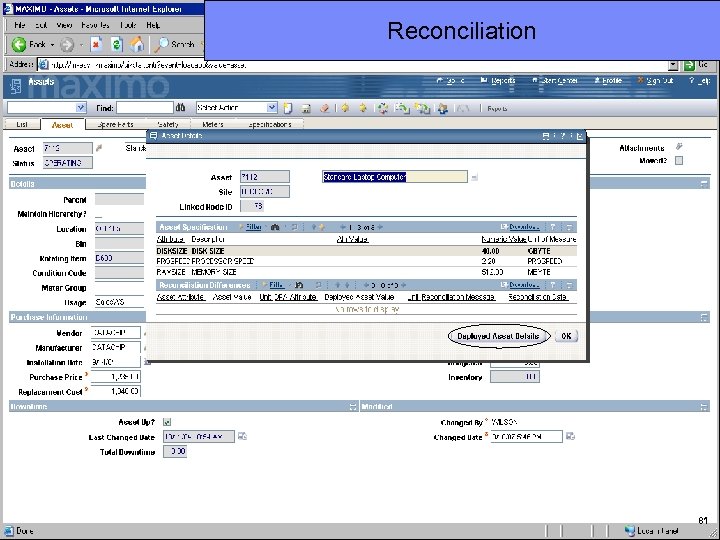Sort by Reconciliation Message column header
This screenshot has width=720, height=540.
tap(451, 297)
